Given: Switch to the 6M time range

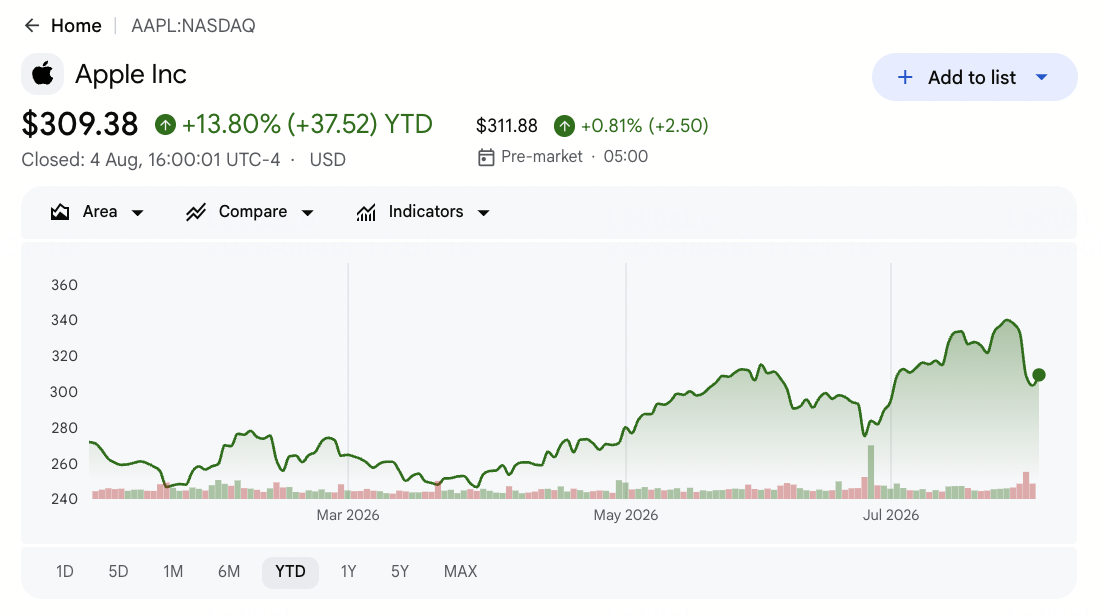Looking at the screenshot, I should tap(229, 572).
